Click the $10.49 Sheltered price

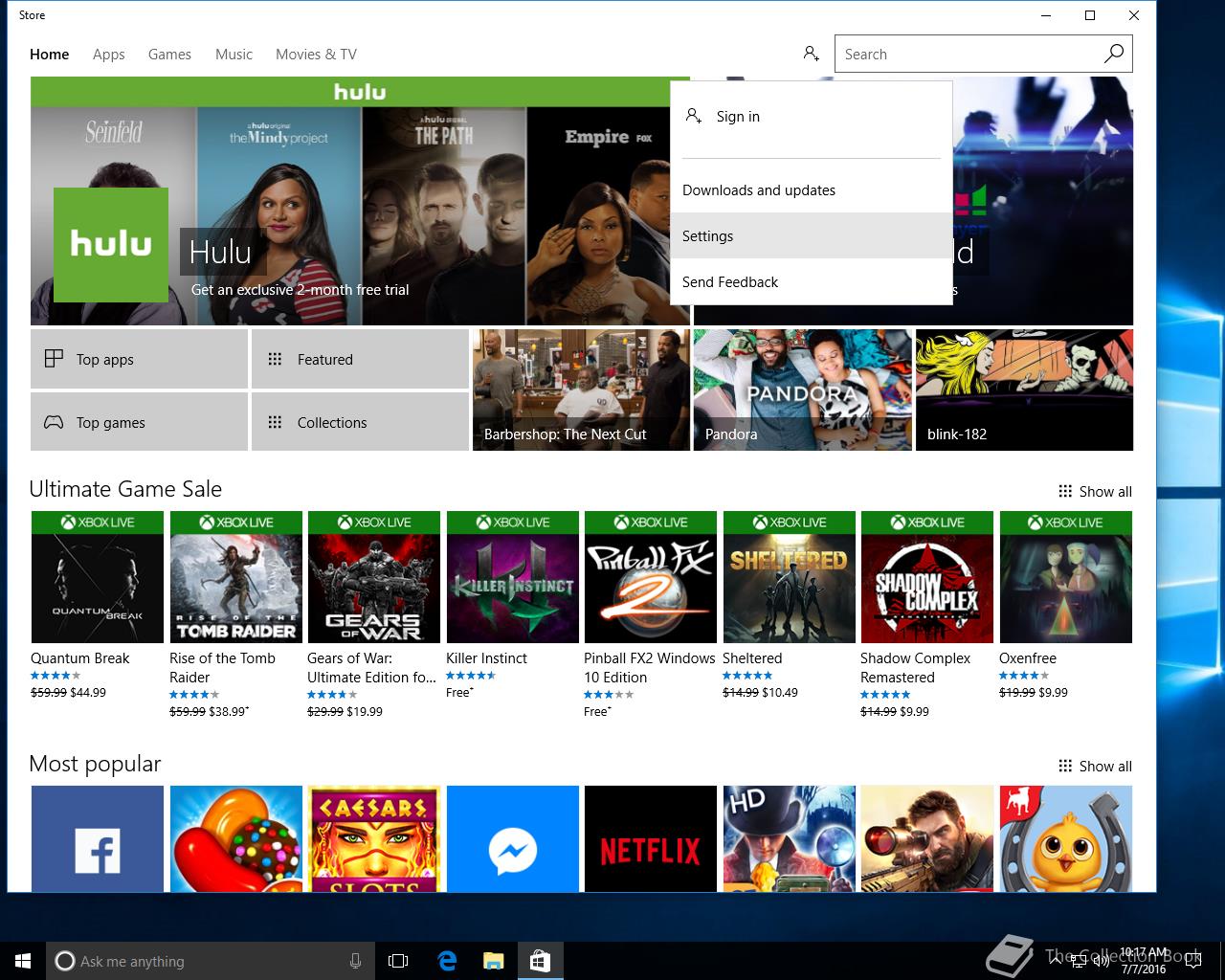780,693
